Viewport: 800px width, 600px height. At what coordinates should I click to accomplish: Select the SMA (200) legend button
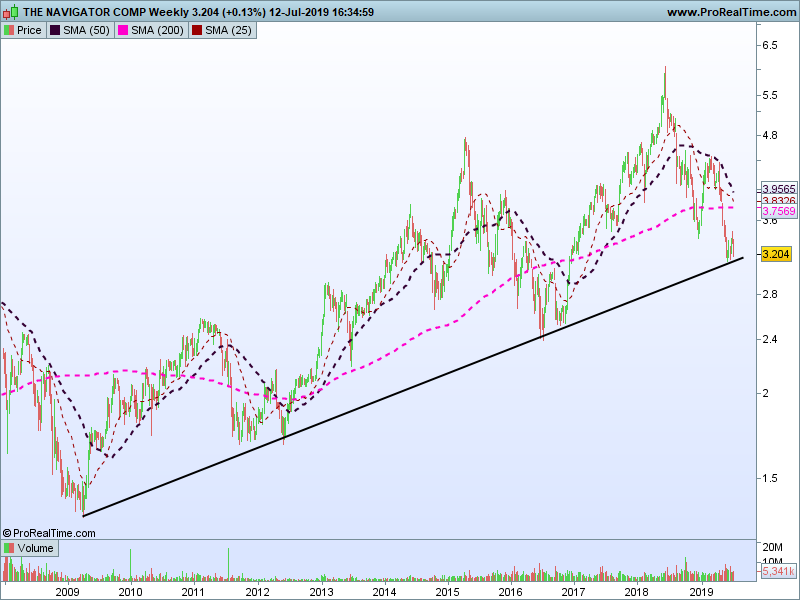pos(151,30)
